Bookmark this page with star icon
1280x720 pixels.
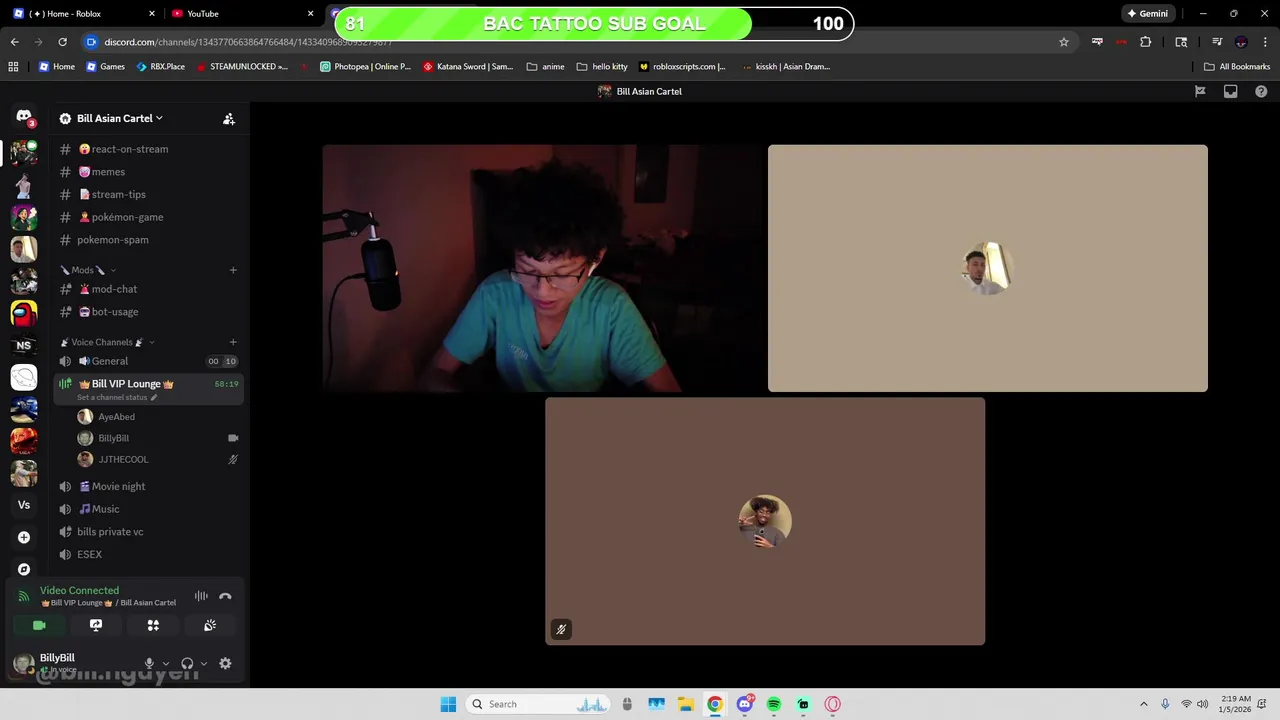tap(1064, 42)
